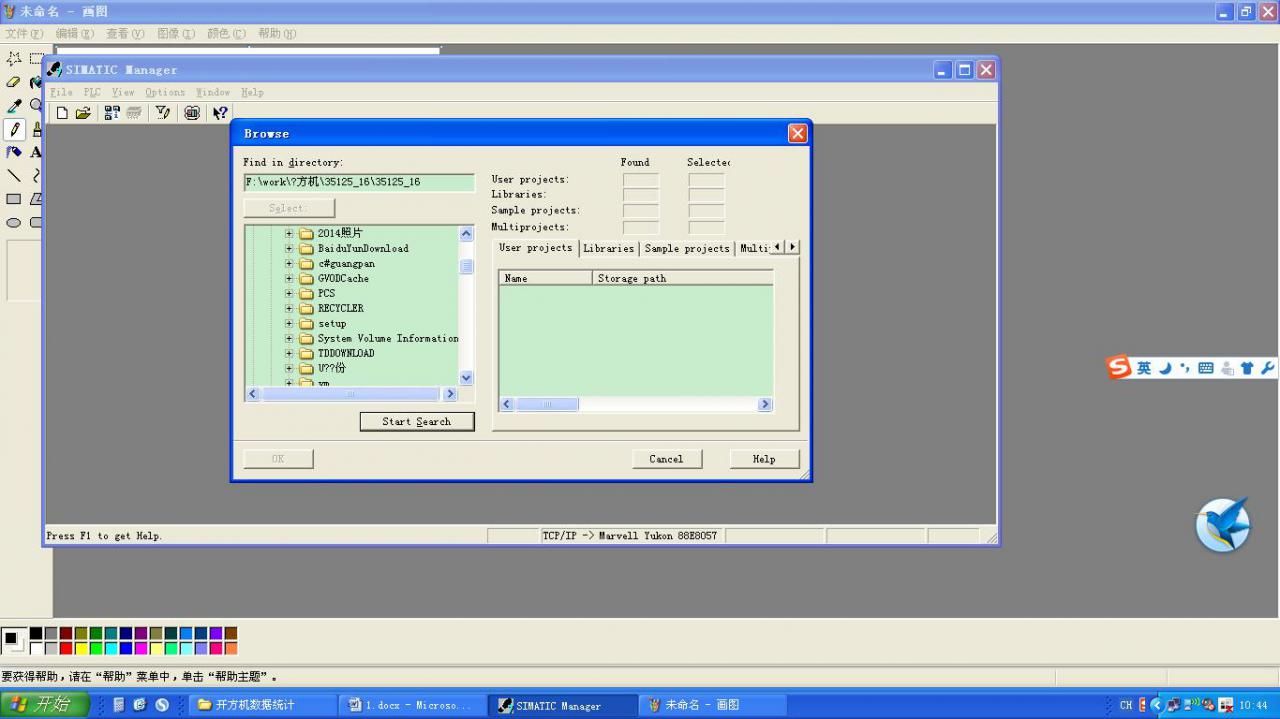Open the 图像 menu in Paint
The height and width of the screenshot is (719, 1280).
point(175,33)
